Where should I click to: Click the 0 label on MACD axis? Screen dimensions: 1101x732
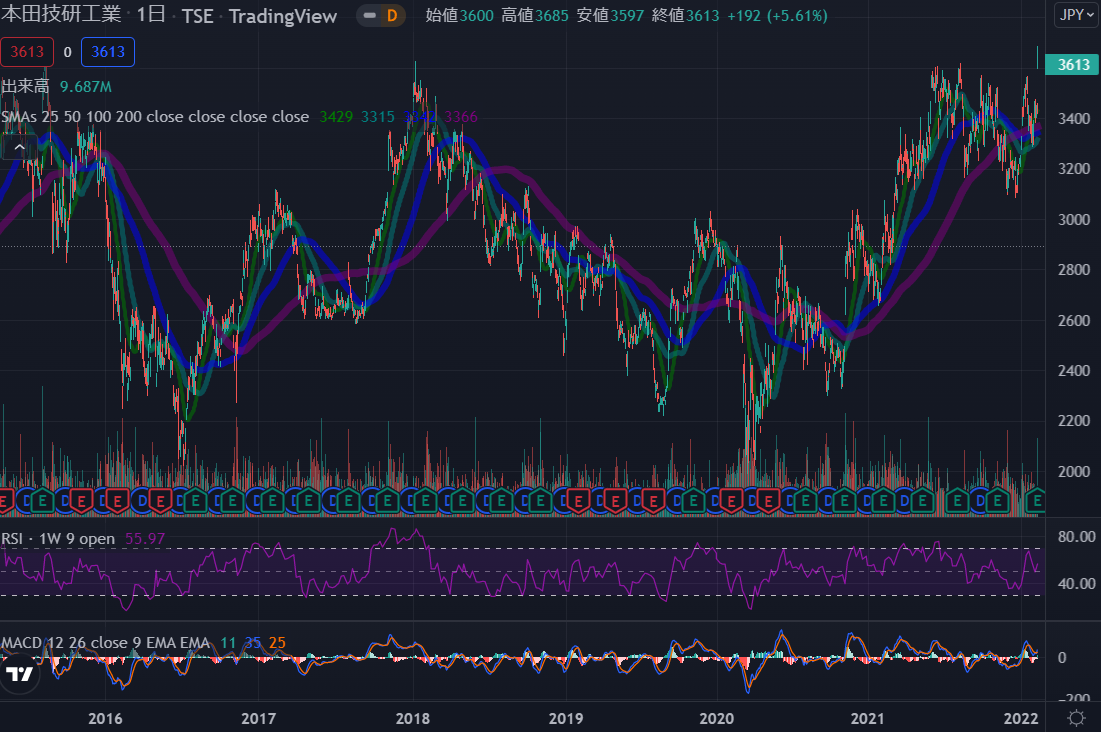(x=1062, y=658)
